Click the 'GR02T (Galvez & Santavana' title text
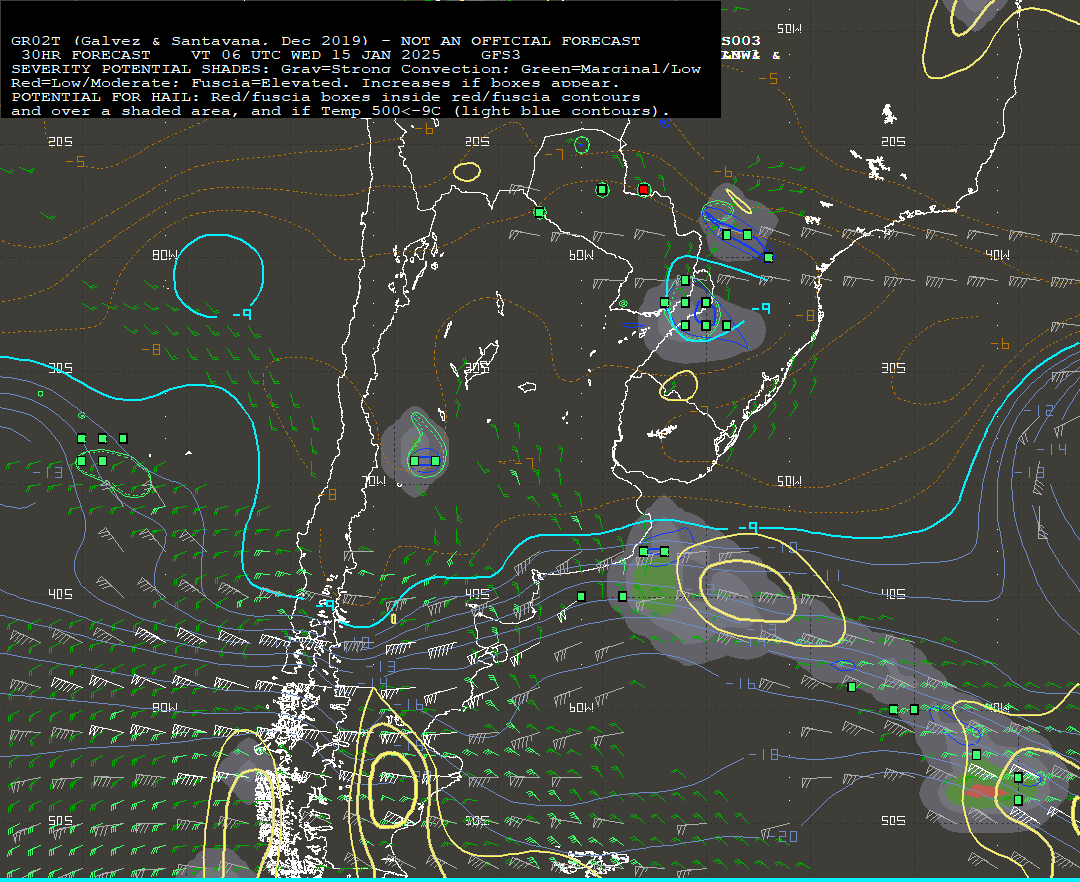 pyautogui.click(x=140, y=41)
